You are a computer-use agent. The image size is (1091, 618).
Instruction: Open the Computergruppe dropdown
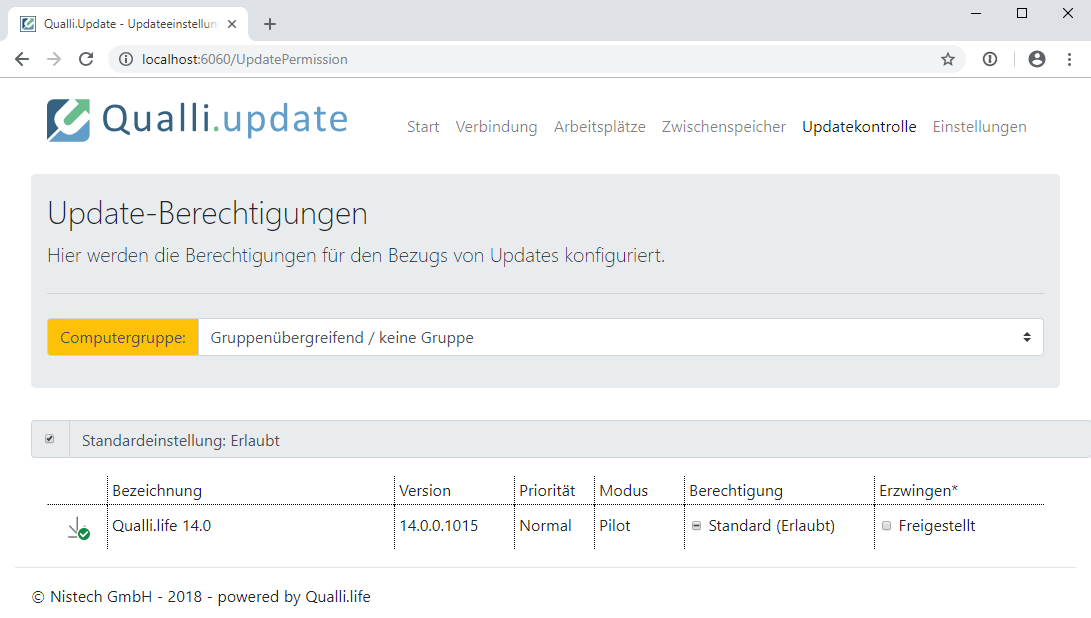(x=620, y=338)
